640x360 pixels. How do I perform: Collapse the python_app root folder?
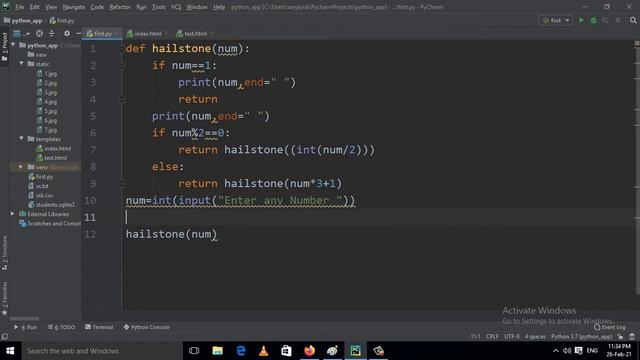tap(13, 45)
